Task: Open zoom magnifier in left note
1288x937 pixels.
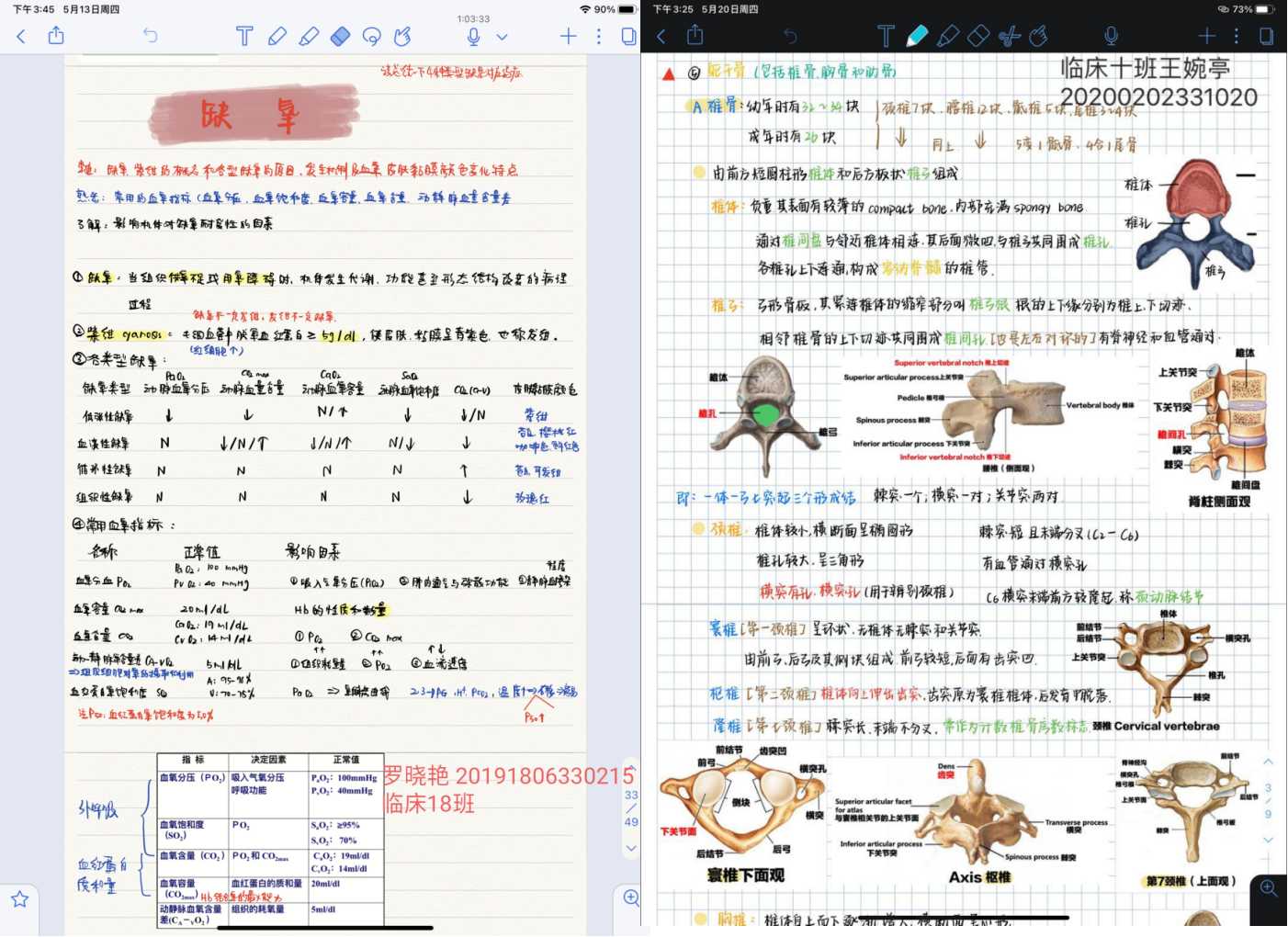Action: coord(631,897)
